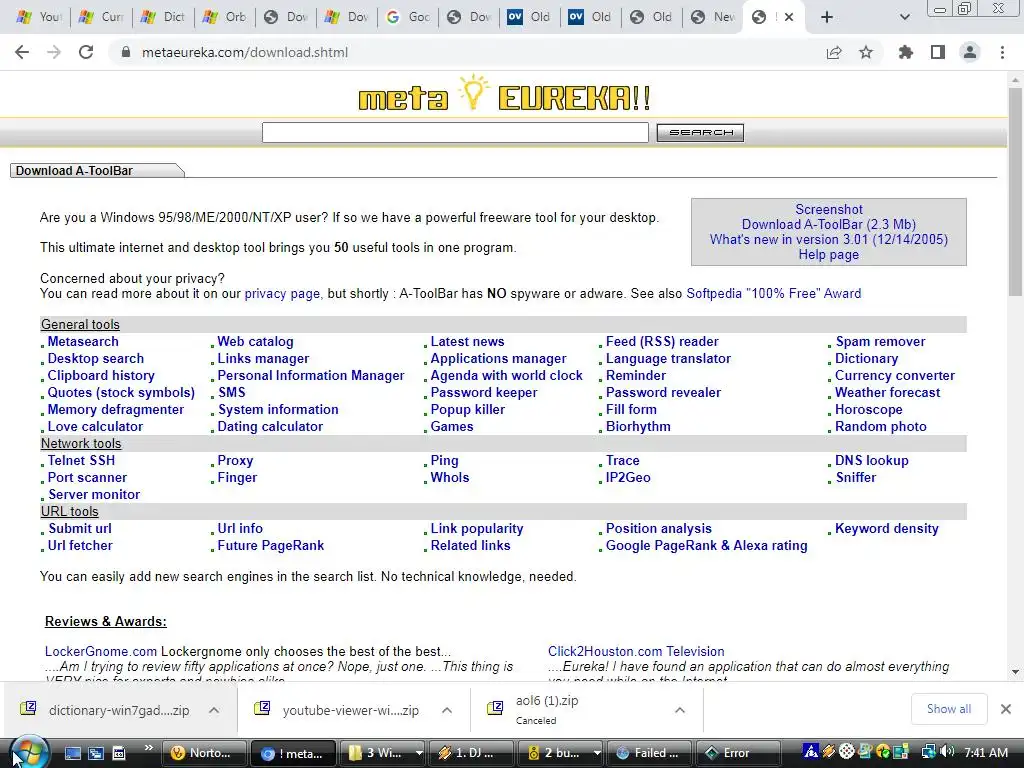The height and width of the screenshot is (768, 1024).
Task: Go back to the previous page
Action: pos(22,52)
